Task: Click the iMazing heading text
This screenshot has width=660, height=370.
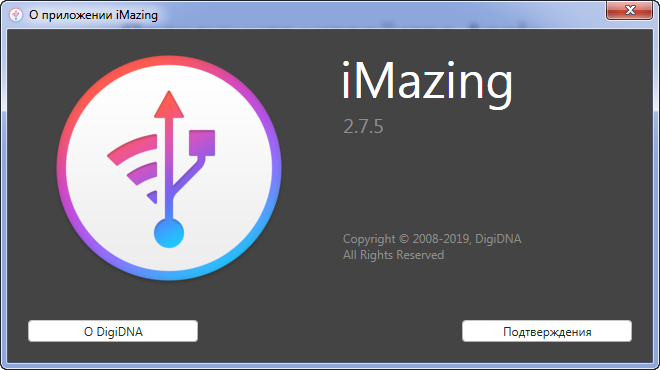Action: pyautogui.click(x=427, y=84)
